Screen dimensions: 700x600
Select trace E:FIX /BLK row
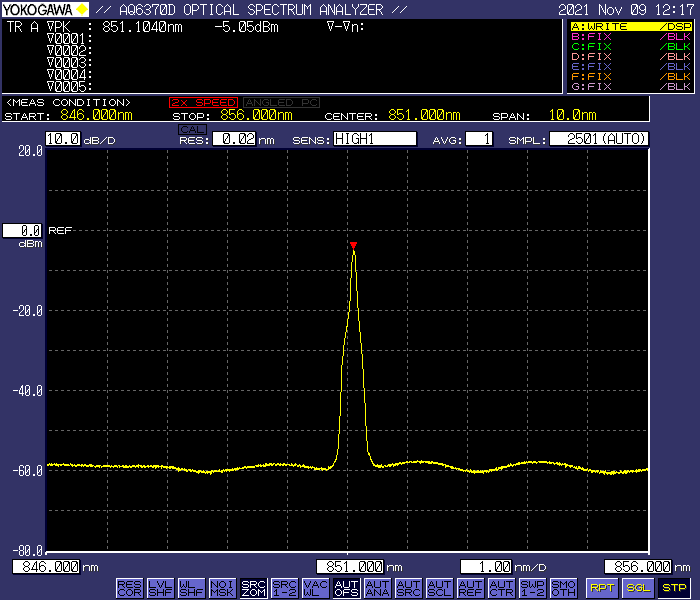pos(631,67)
